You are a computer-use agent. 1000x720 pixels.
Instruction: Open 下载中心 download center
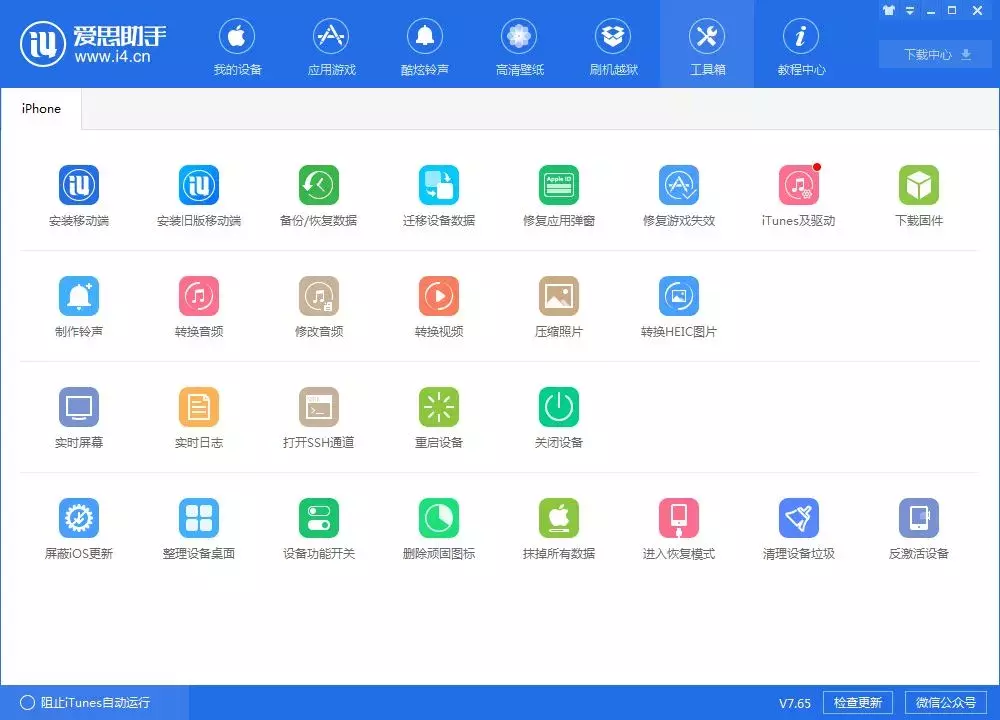936,54
